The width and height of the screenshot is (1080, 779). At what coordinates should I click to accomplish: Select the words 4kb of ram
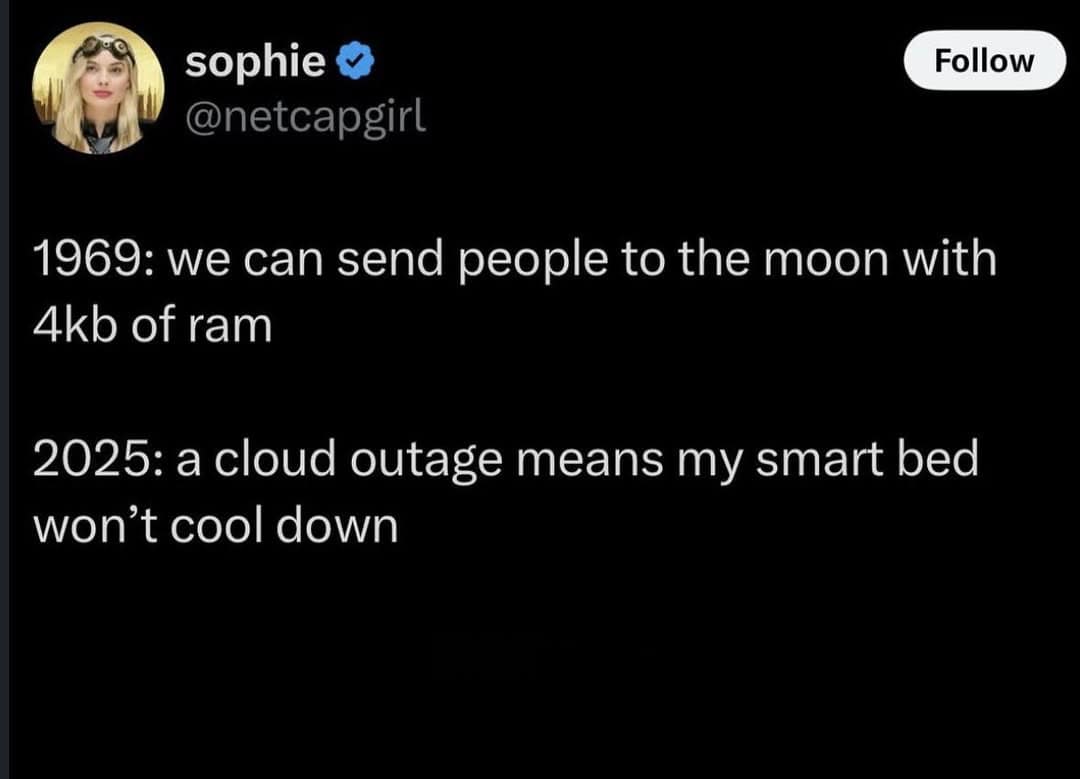pyautogui.click(x=152, y=322)
